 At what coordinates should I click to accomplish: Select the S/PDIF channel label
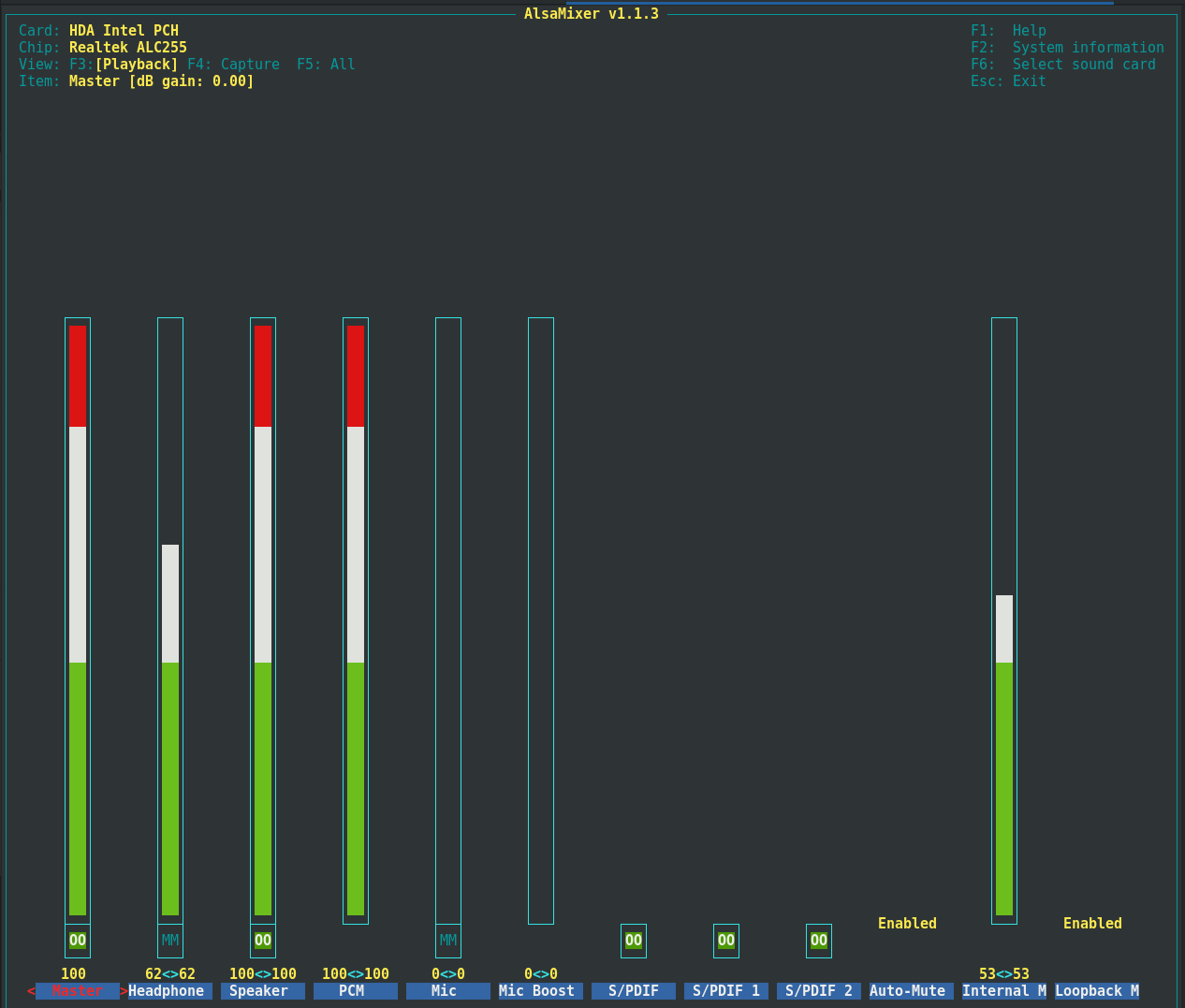tap(634, 991)
